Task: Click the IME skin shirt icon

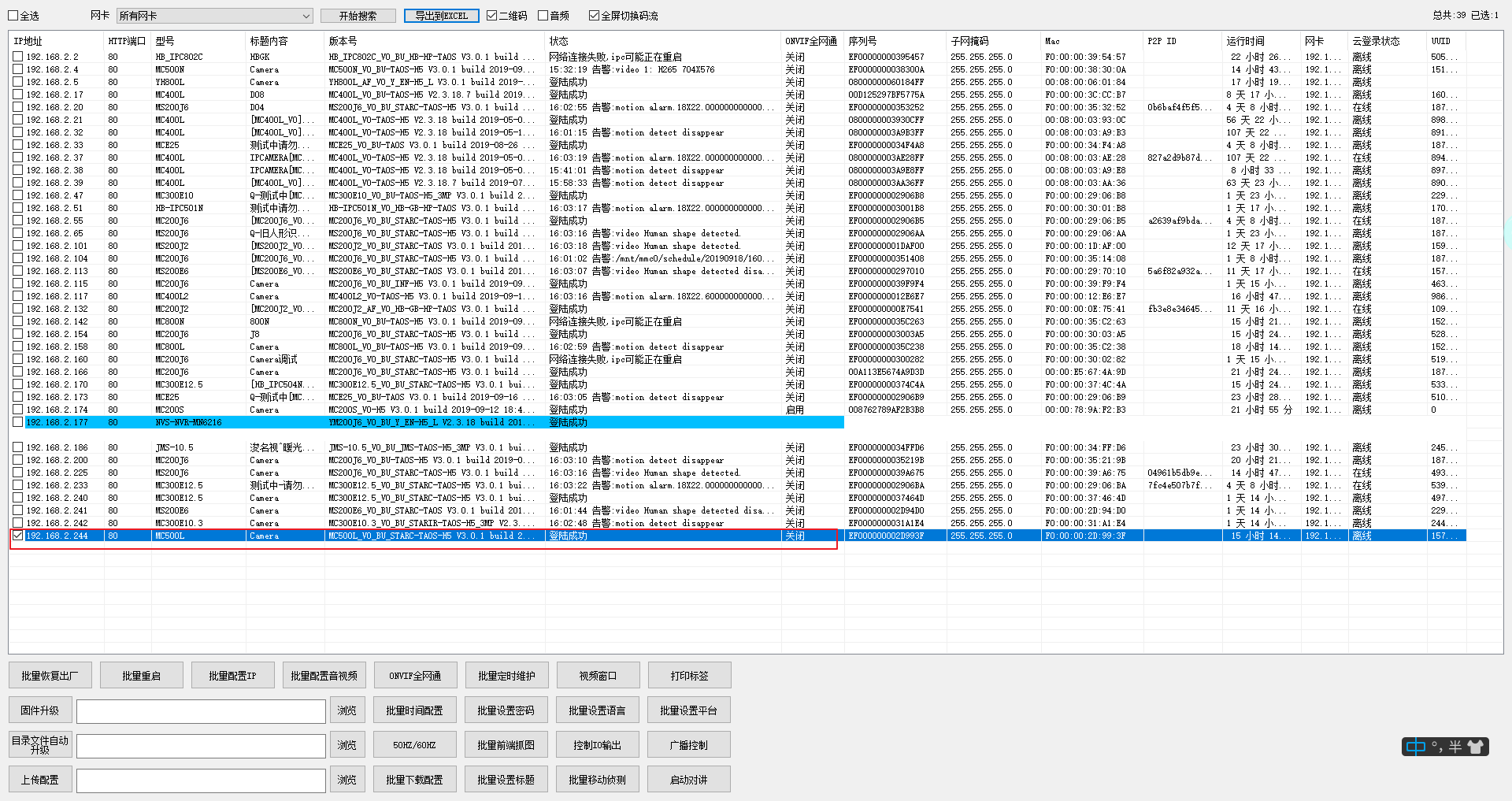Action: coord(1476,747)
